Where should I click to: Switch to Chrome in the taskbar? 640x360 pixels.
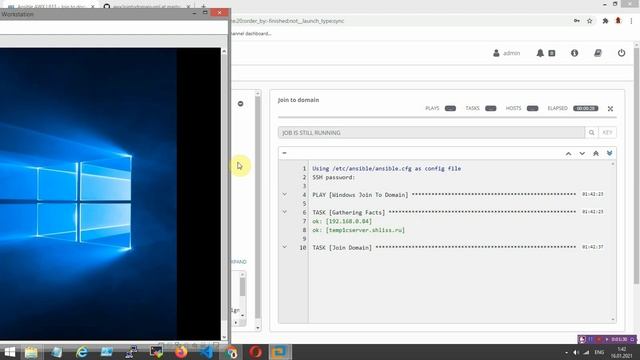pos(231,352)
